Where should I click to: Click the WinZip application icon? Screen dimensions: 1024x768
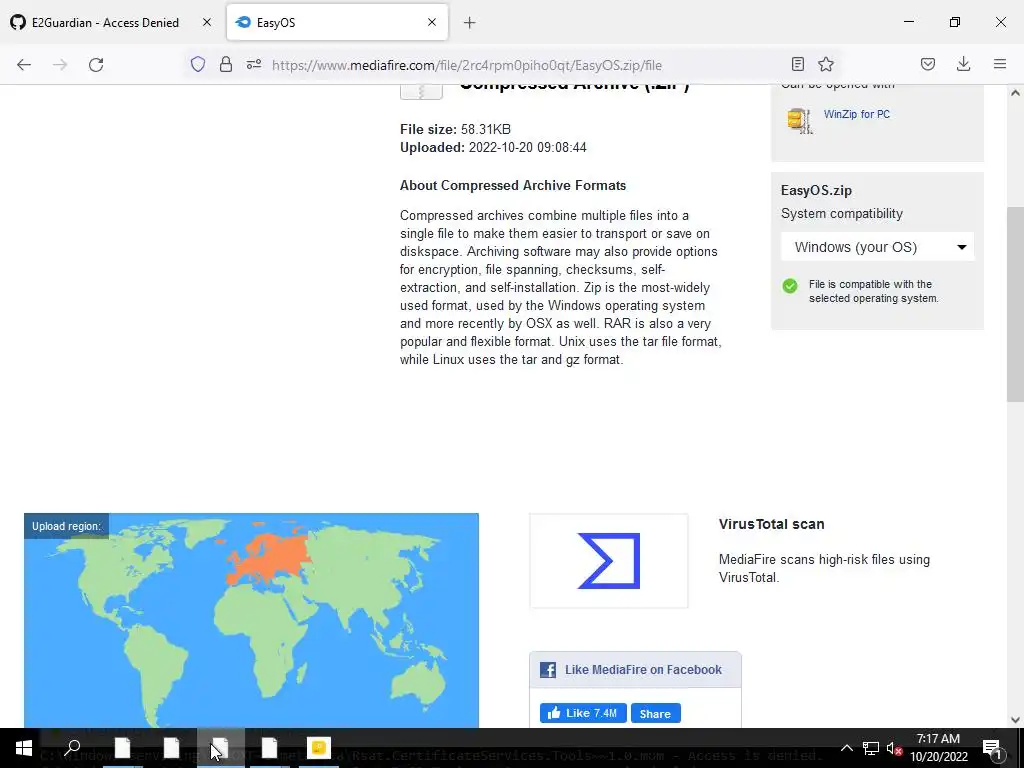pyautogui.click(x=799, y=121)
